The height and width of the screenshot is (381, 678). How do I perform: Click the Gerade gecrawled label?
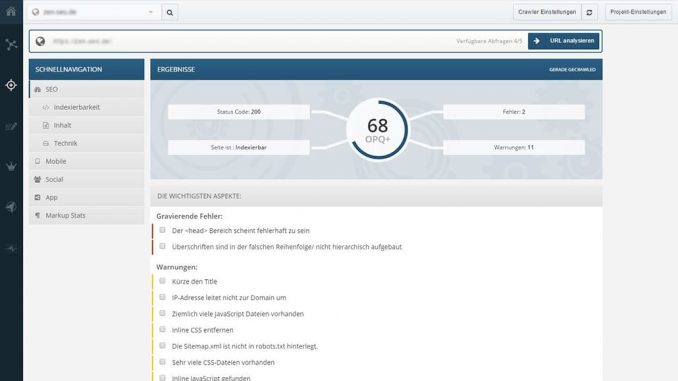pyautogui.click(x=572, y=70)
